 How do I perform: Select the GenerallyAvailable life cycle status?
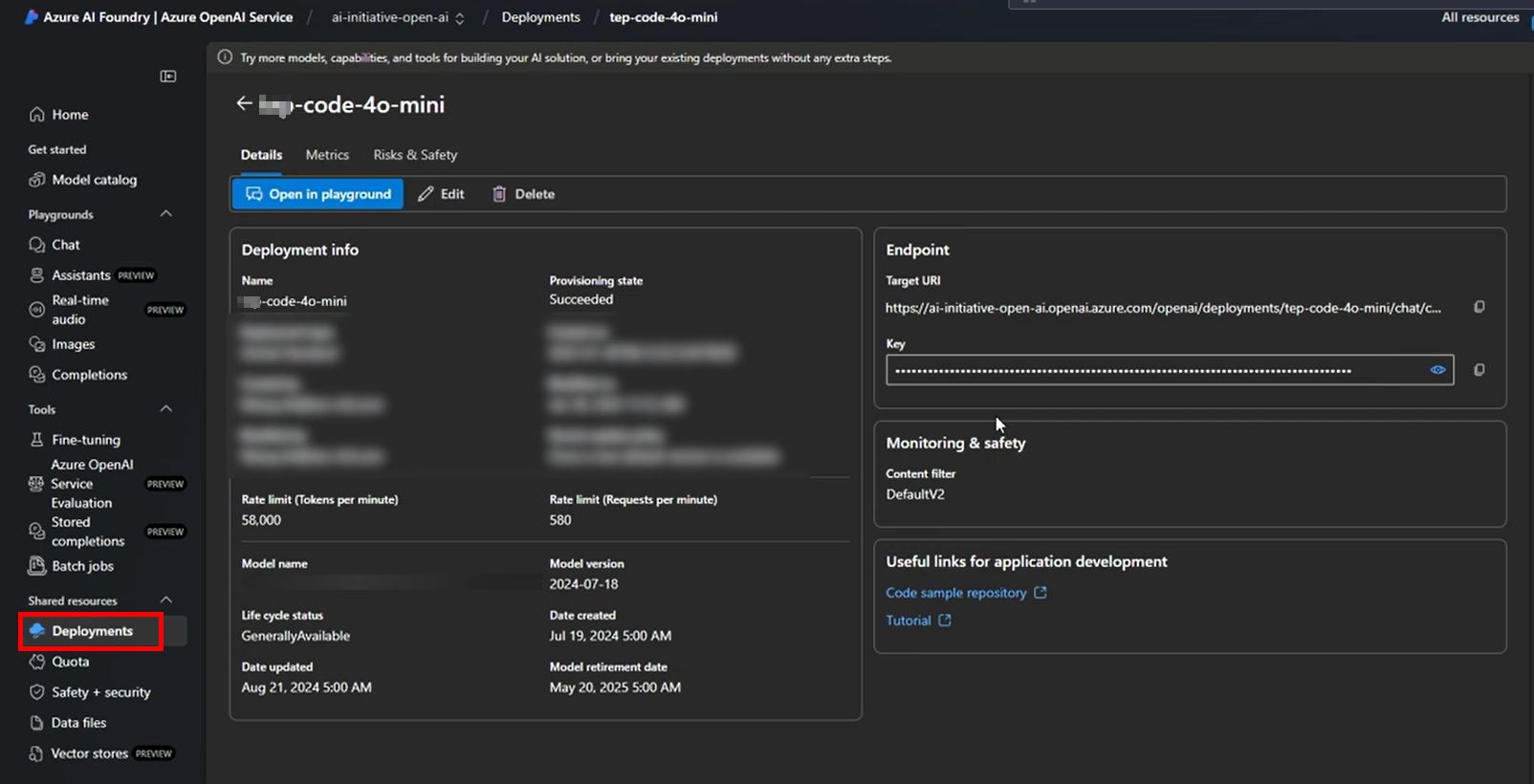tap(296, 636)
